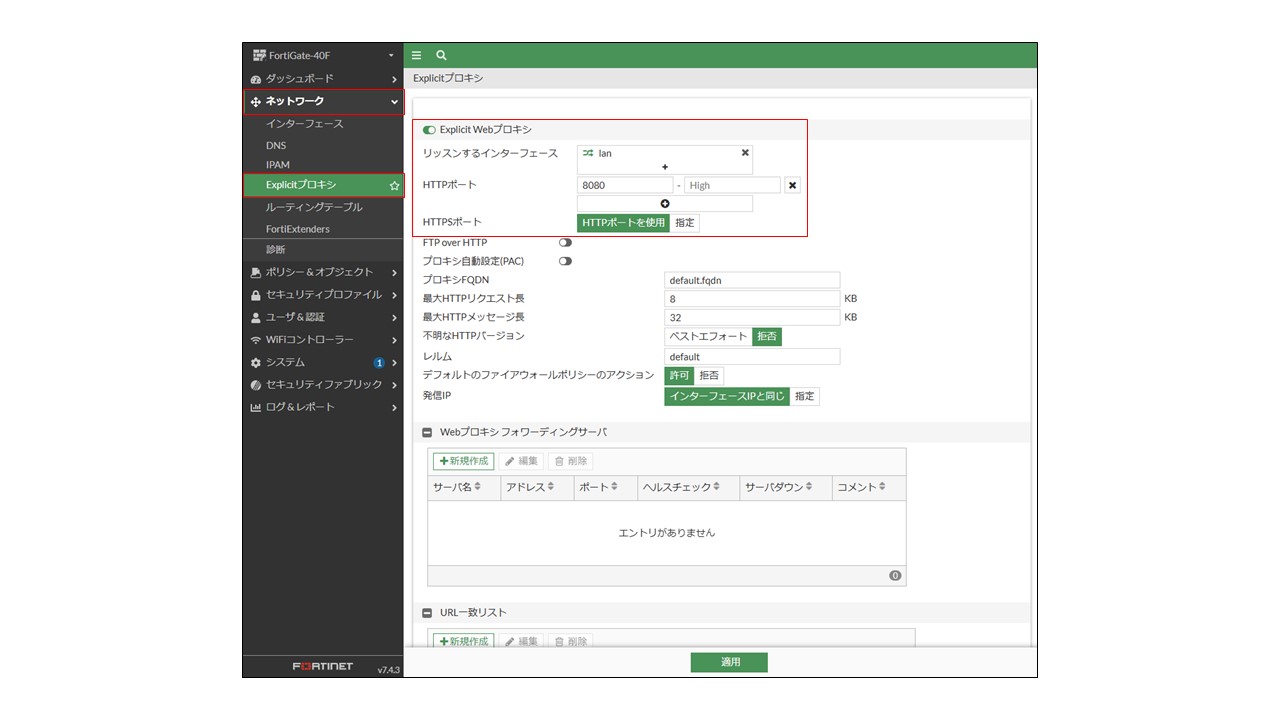Image resolution: width=1280 pixels, height=720 pixels.
Task: Turn on プロキシ自動設定(PAC) switch
Action: click(565, 261)
